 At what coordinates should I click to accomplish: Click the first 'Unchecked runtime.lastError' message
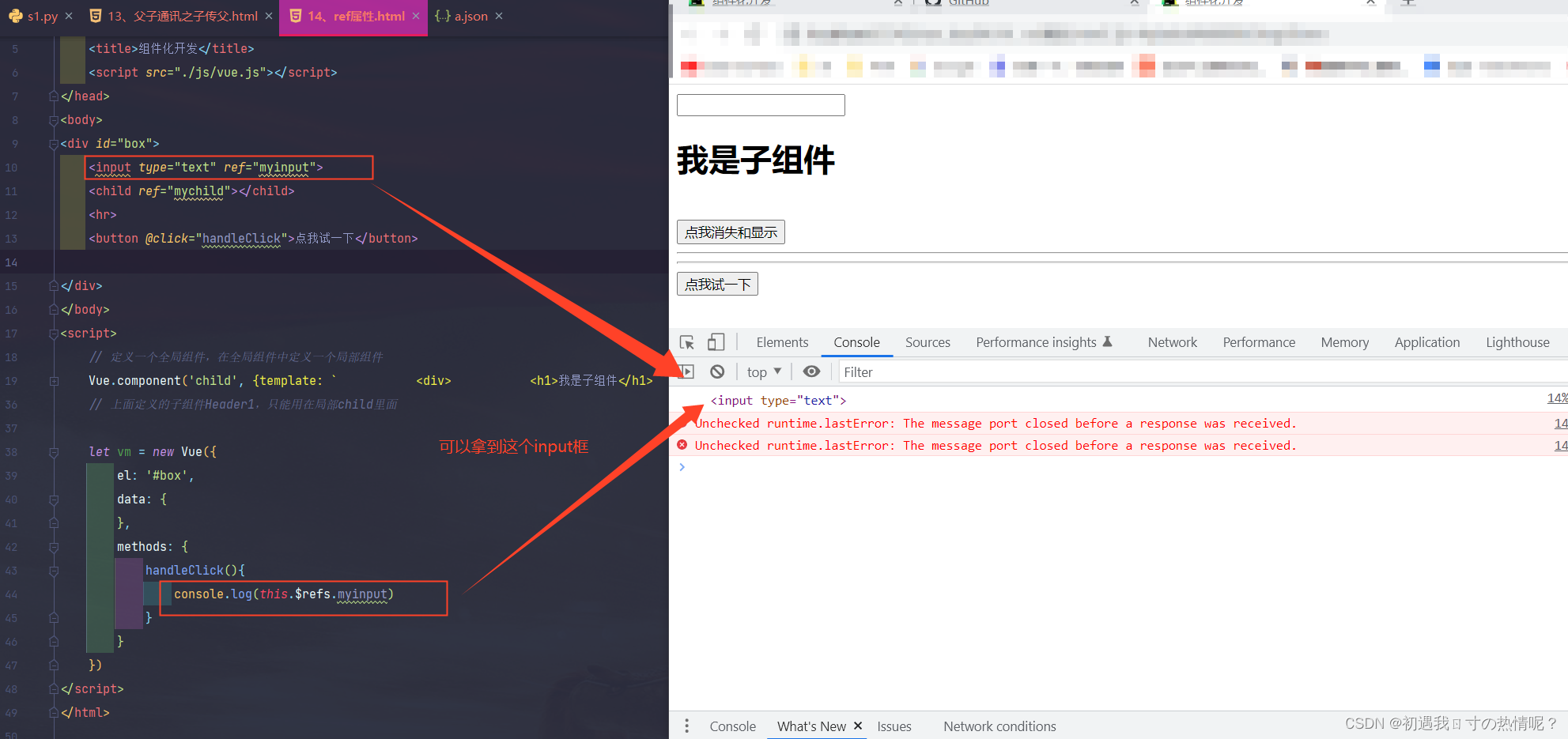(x=996, y=423)
